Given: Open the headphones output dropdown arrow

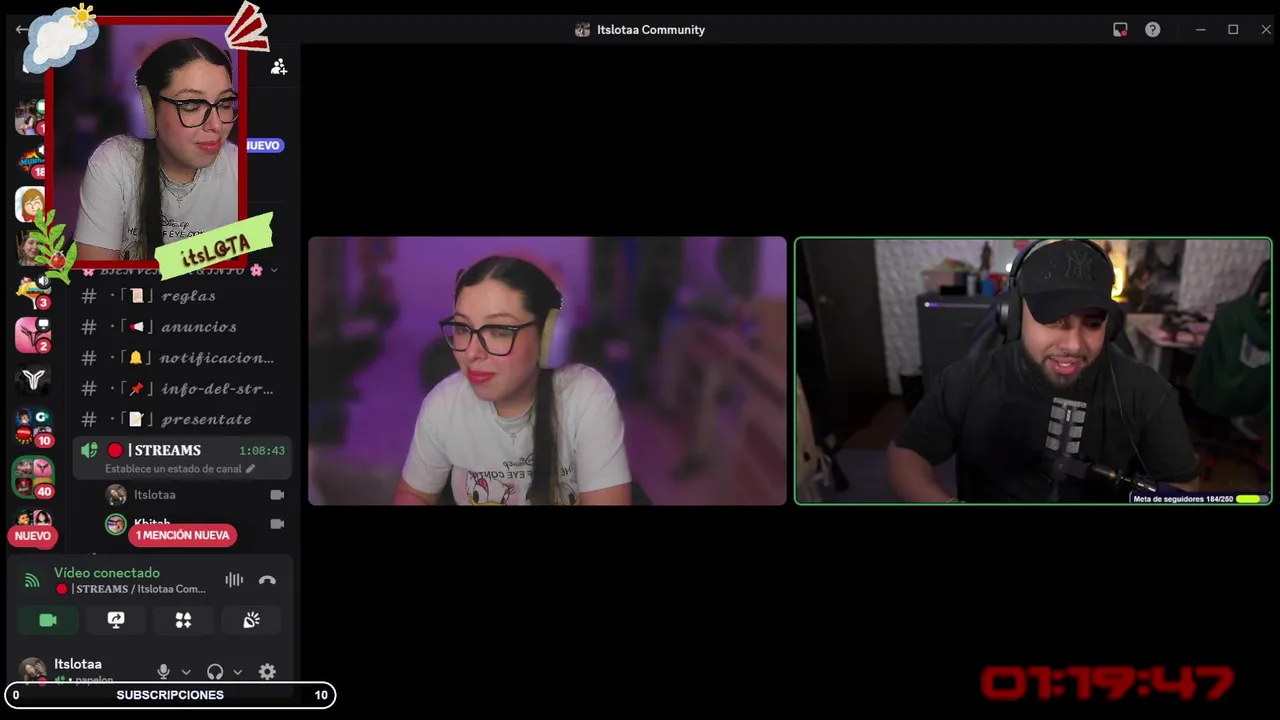Looking at the screenshot, I should click(237, 672).
